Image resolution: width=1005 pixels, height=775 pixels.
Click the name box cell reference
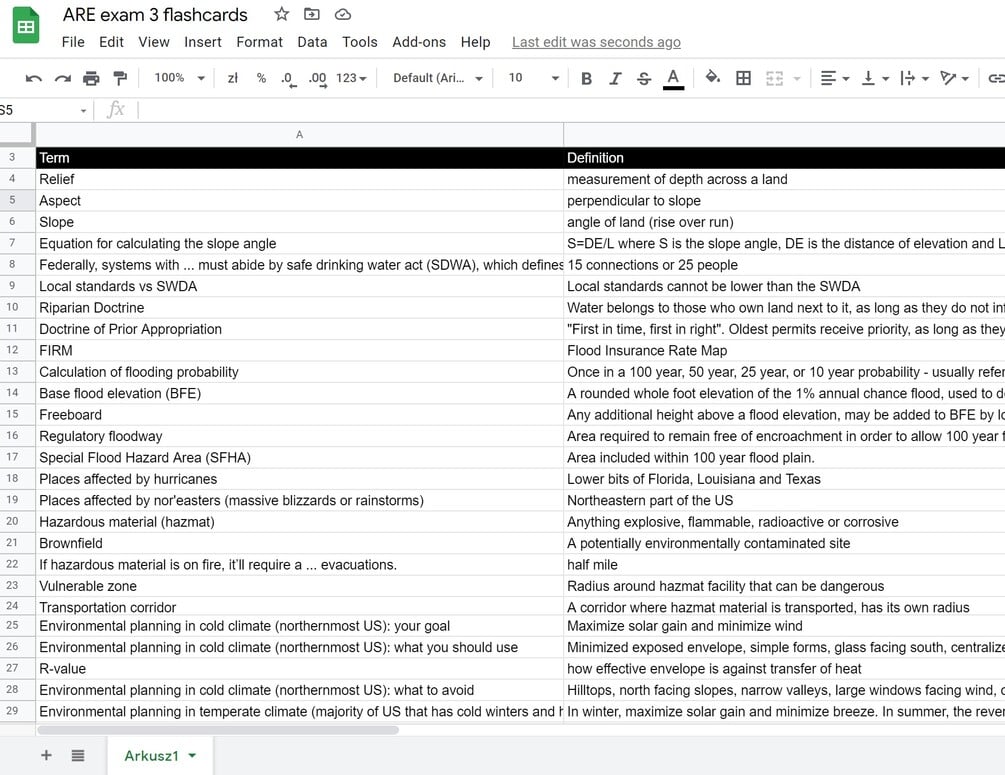coord(37,110)
